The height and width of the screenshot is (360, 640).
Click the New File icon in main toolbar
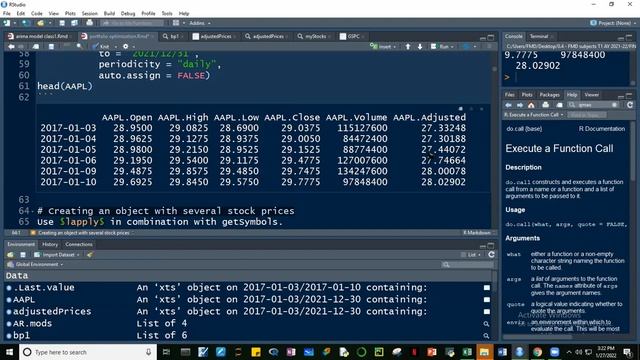[7, 23]
